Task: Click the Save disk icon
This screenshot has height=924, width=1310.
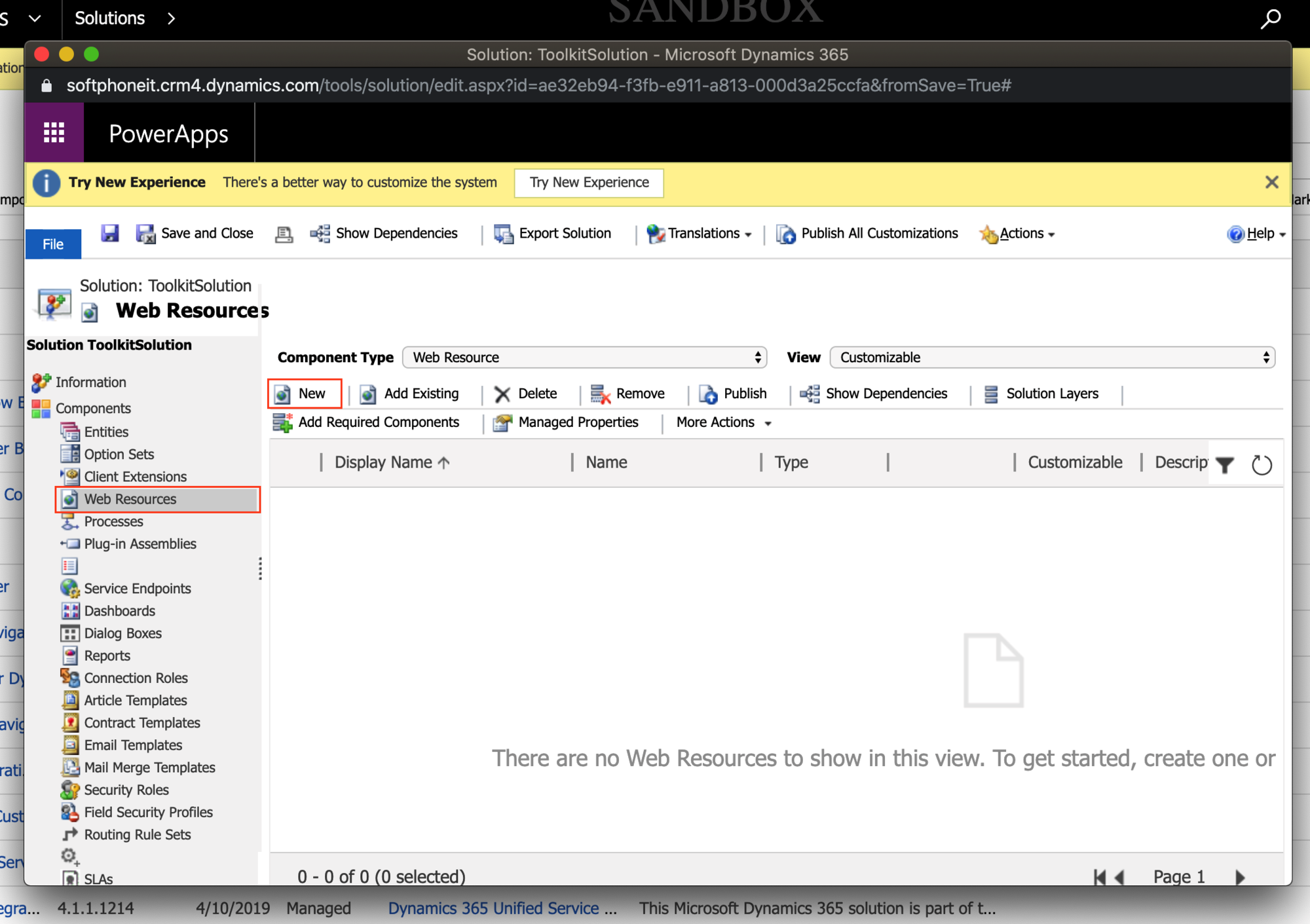Action: pos(109,233)
